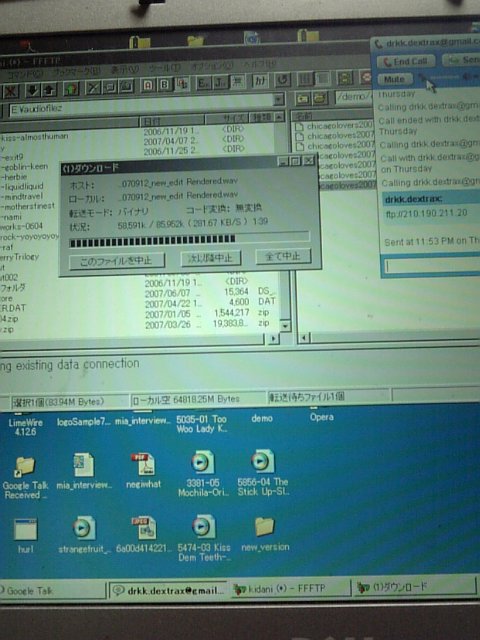480x640 pixels.
Task: Click End Call in the Google Talk window
Action: [x=405, y=62]
